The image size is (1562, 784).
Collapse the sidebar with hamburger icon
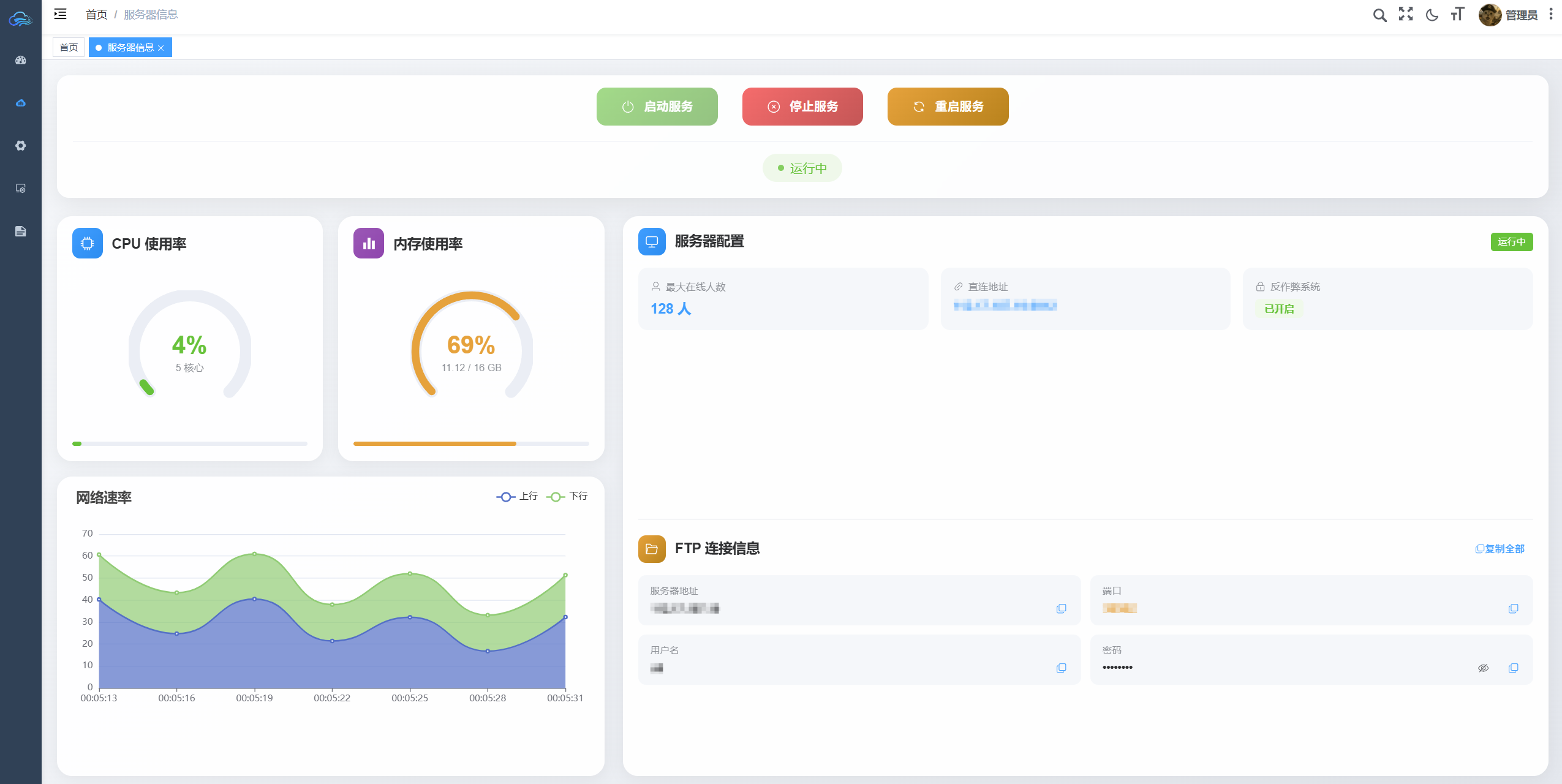60,14
